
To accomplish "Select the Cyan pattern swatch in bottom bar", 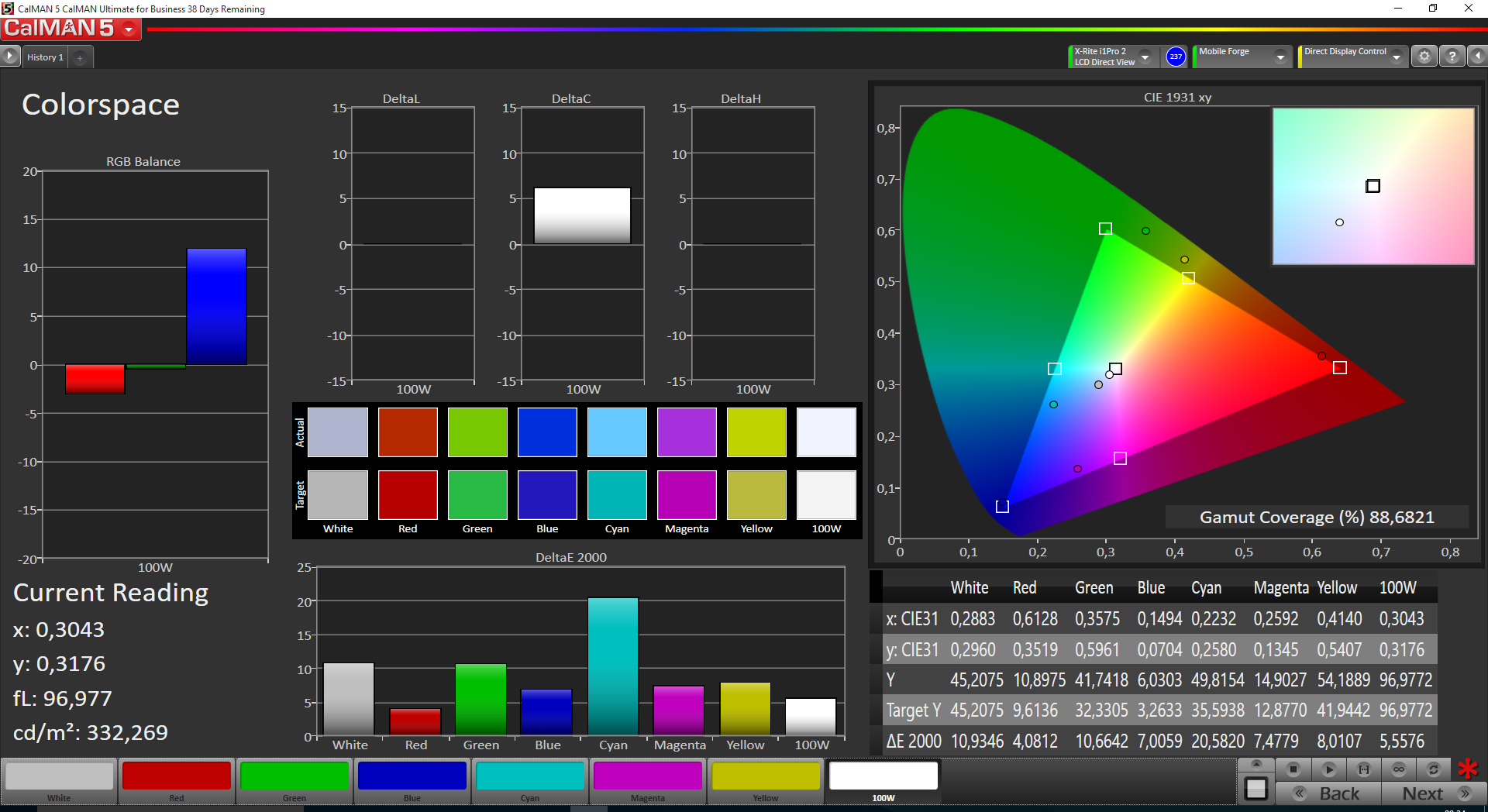I will 530,782.
